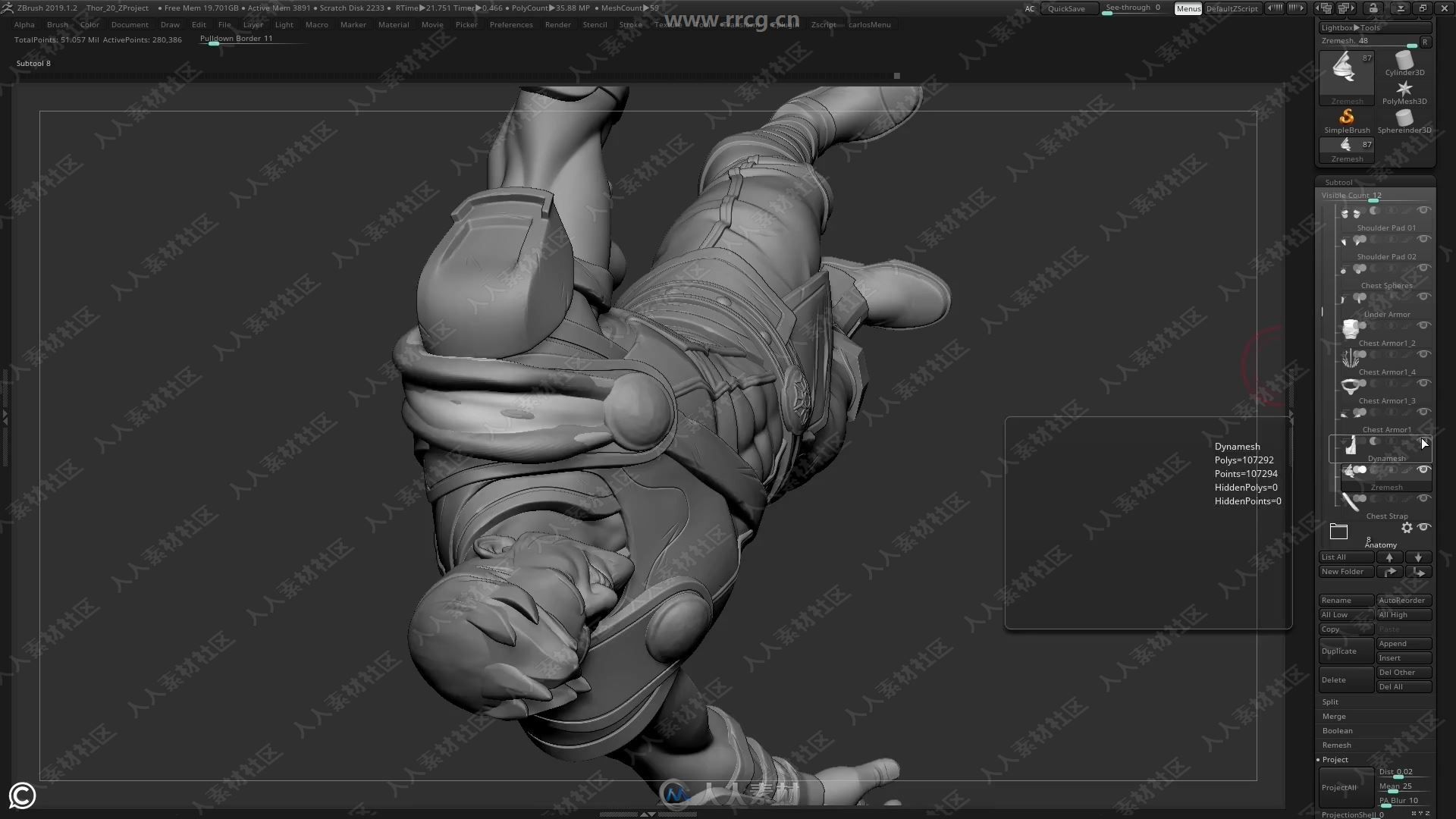Collapse the Project section
The width and height of the screenshot is (1456, 819).
click(x=1335, y=760)
